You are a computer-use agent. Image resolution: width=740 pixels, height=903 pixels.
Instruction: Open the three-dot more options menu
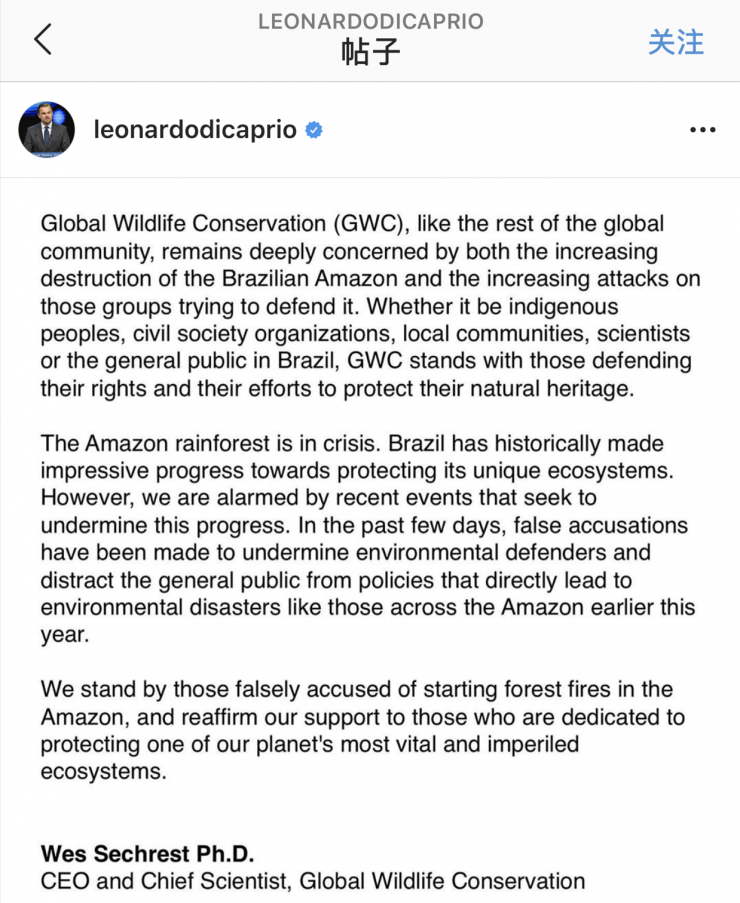point(703,130)
